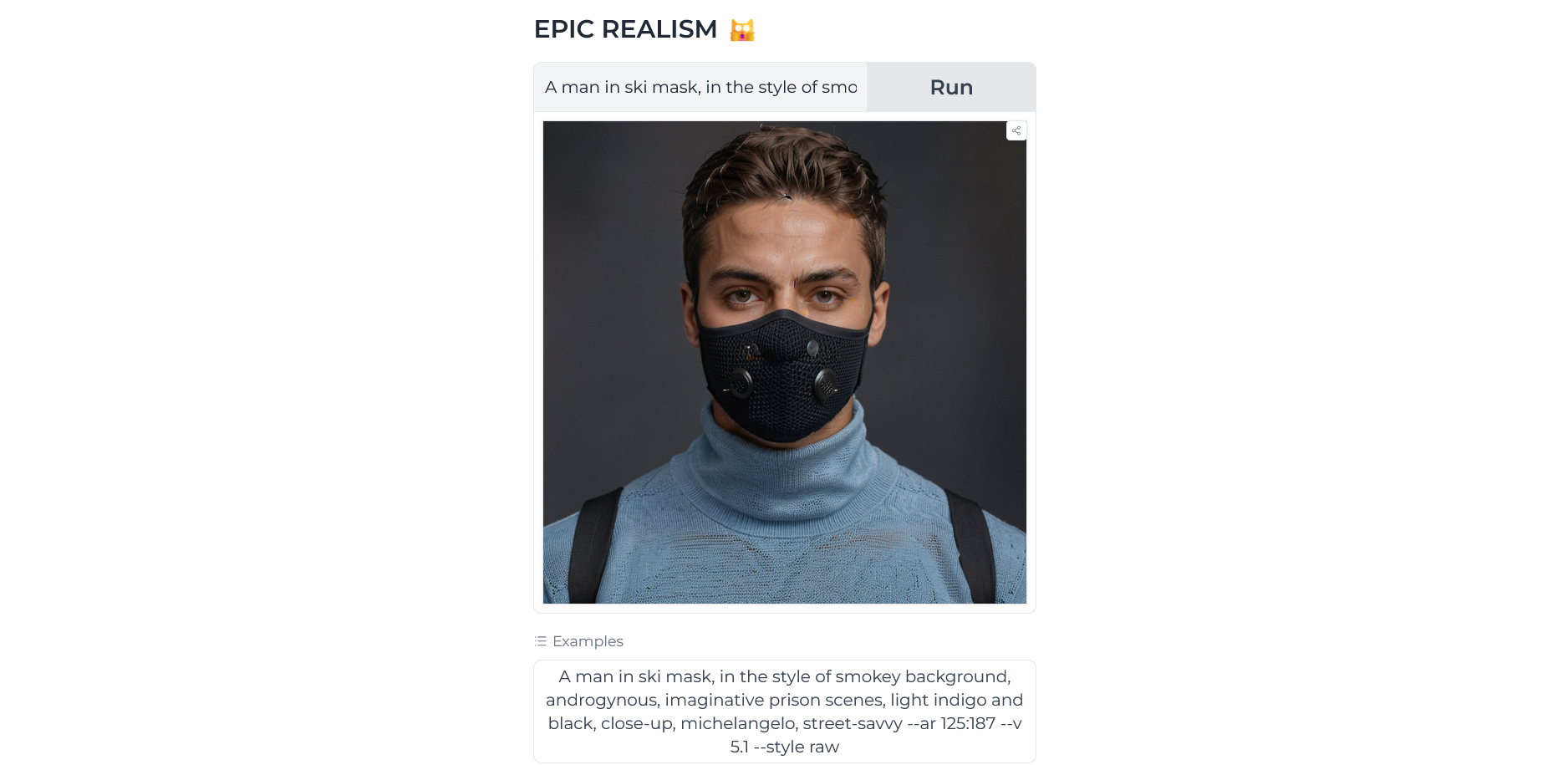1568x765 pixels.
Task: Click the man's eyes in the output image
Action: [783, 296]
